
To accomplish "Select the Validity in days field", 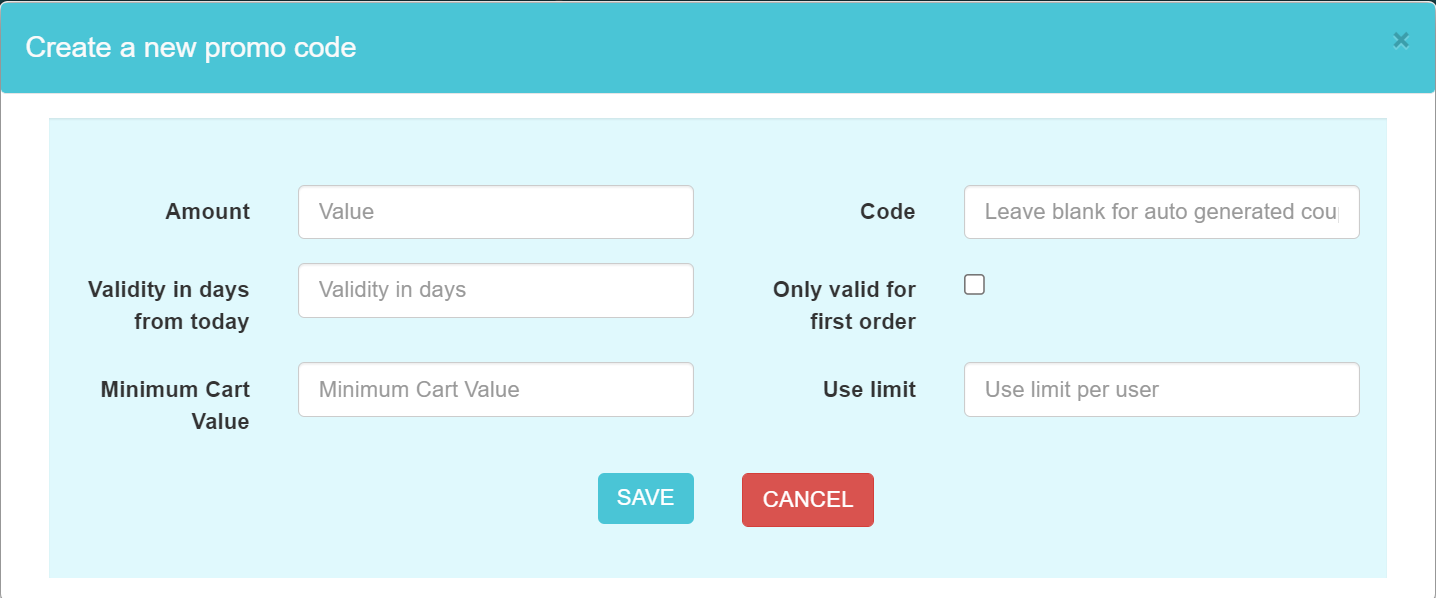I will coord(496,290).
